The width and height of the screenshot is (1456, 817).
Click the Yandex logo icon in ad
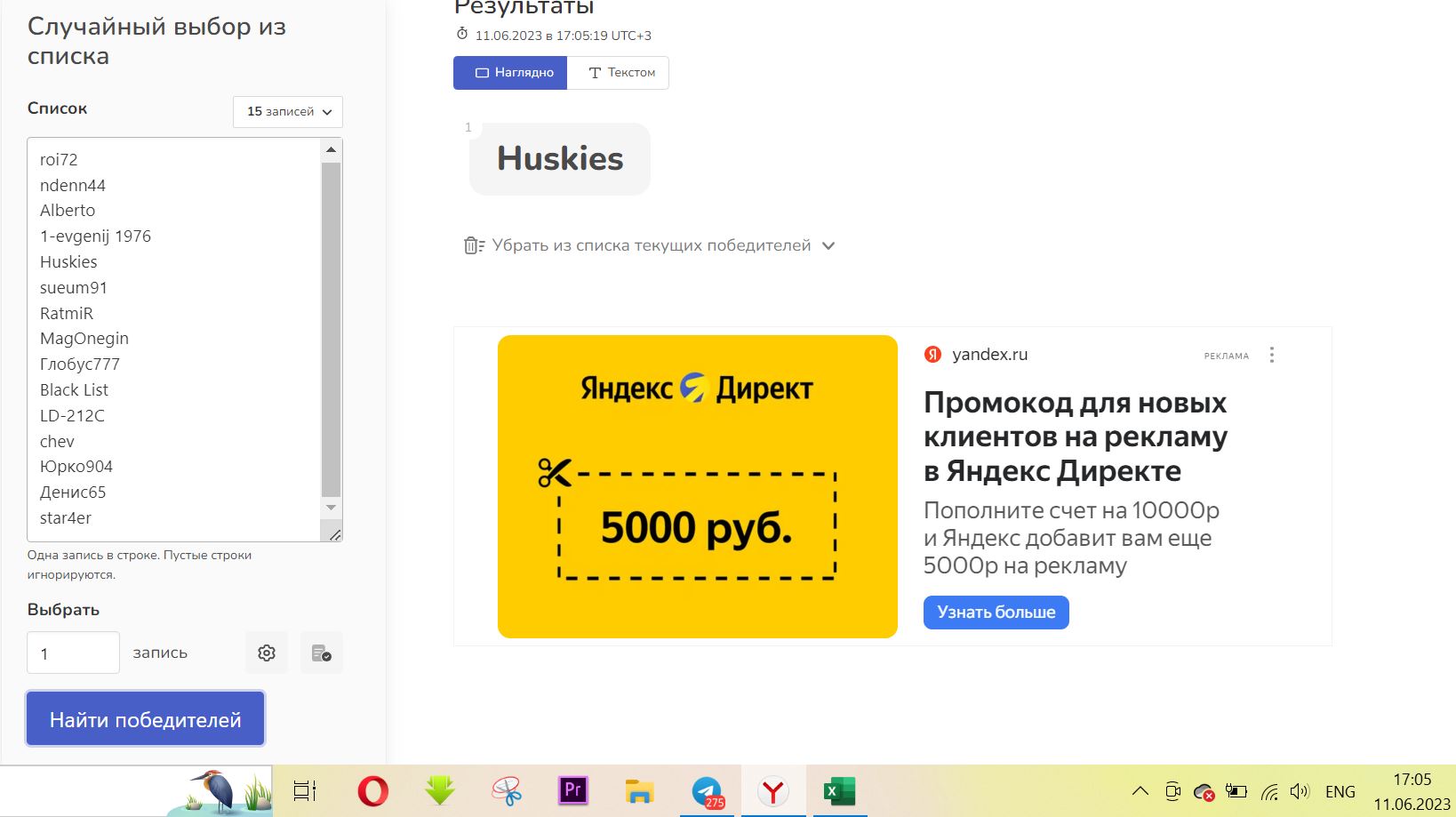(932, 355)
